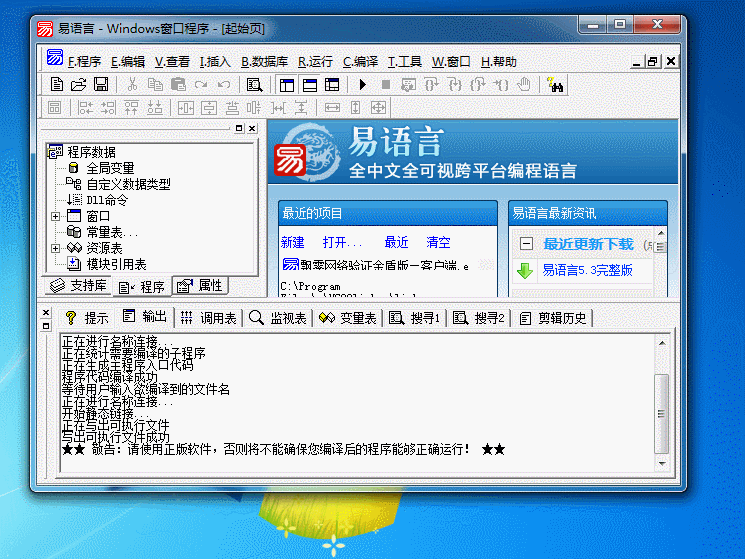
Task: Expand the 窗口 tree node
Action: (x=56, y=217)
